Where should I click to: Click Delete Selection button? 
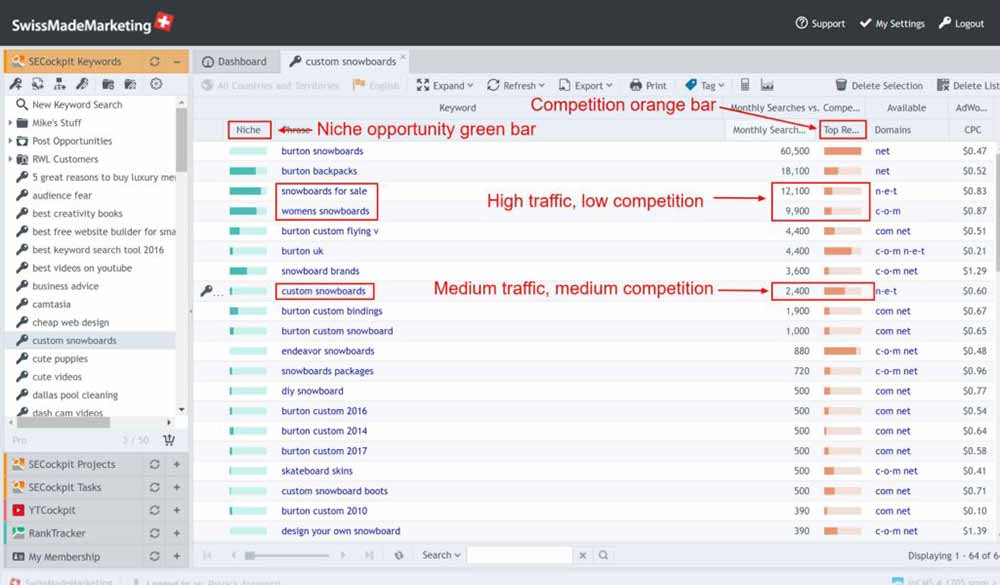click(x=879, y=85)
